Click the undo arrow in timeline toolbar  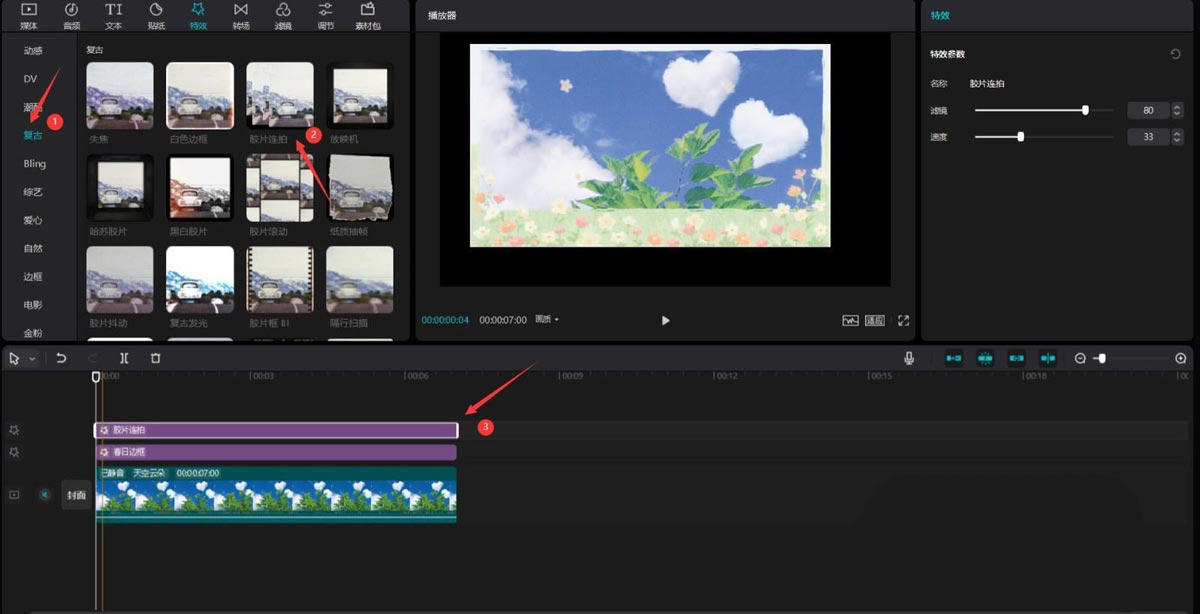point(61,358)
